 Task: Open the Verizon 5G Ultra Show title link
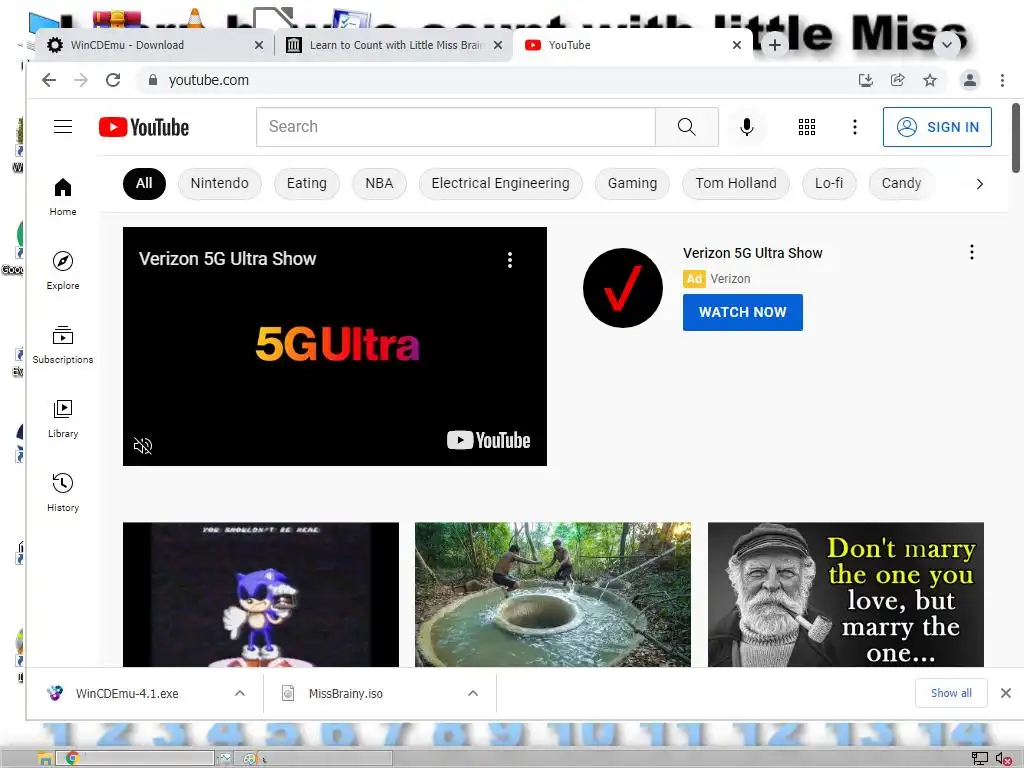pyautogui.click(x=752, y=253)
